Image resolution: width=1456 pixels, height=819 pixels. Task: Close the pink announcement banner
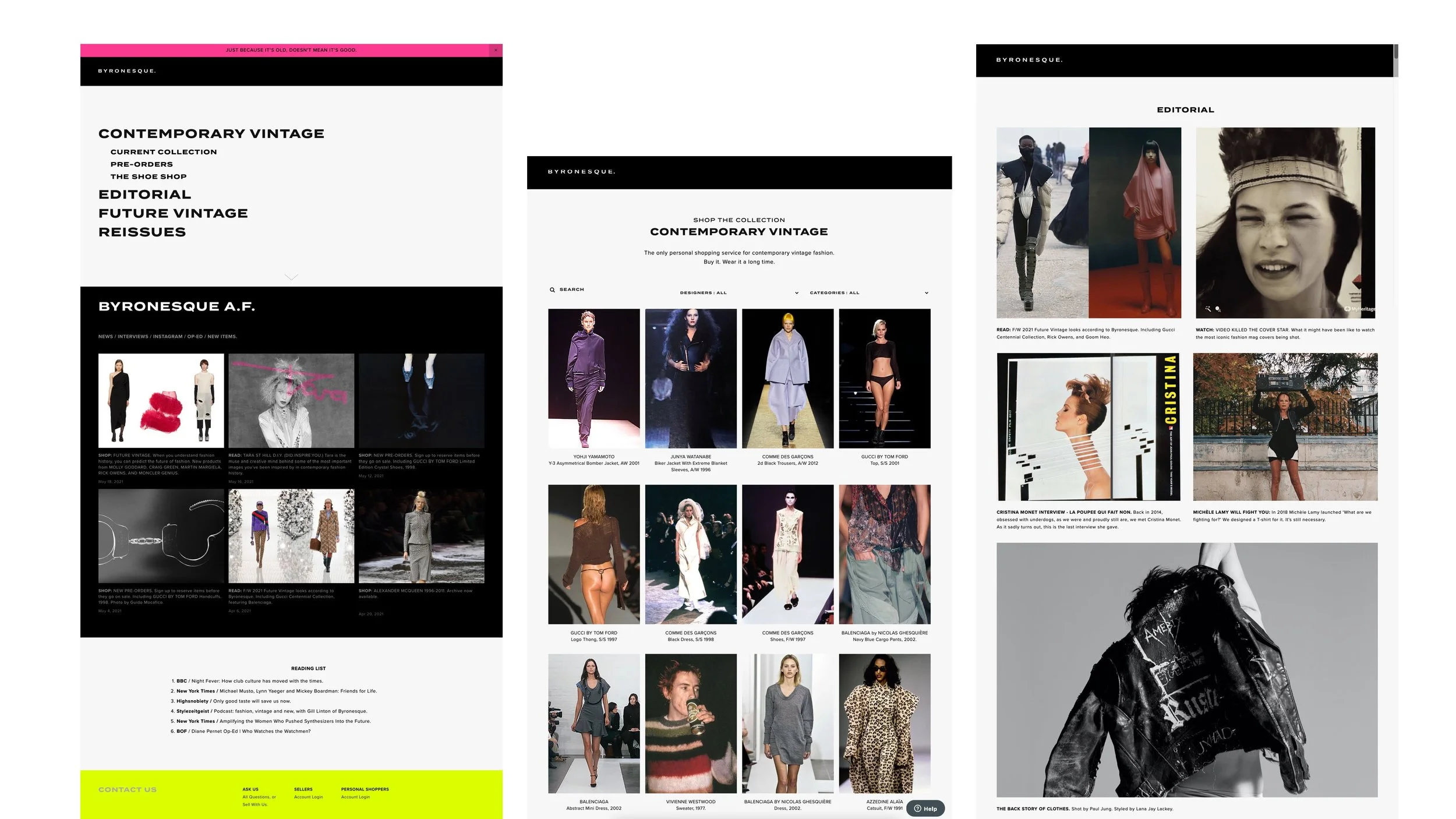point(496,50)
